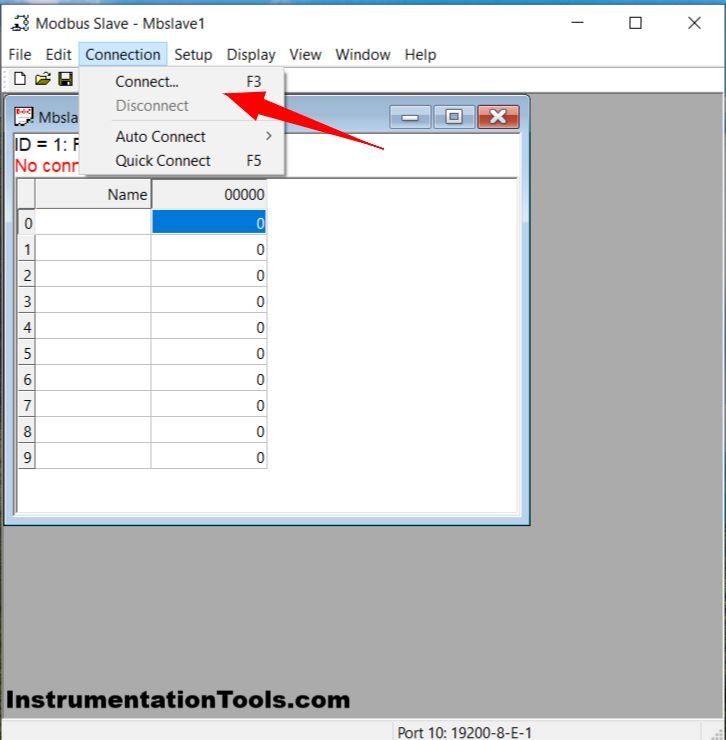Click the Name cell in row 4
Viewport: 726px width, 740px height.
tap(93, 327)
